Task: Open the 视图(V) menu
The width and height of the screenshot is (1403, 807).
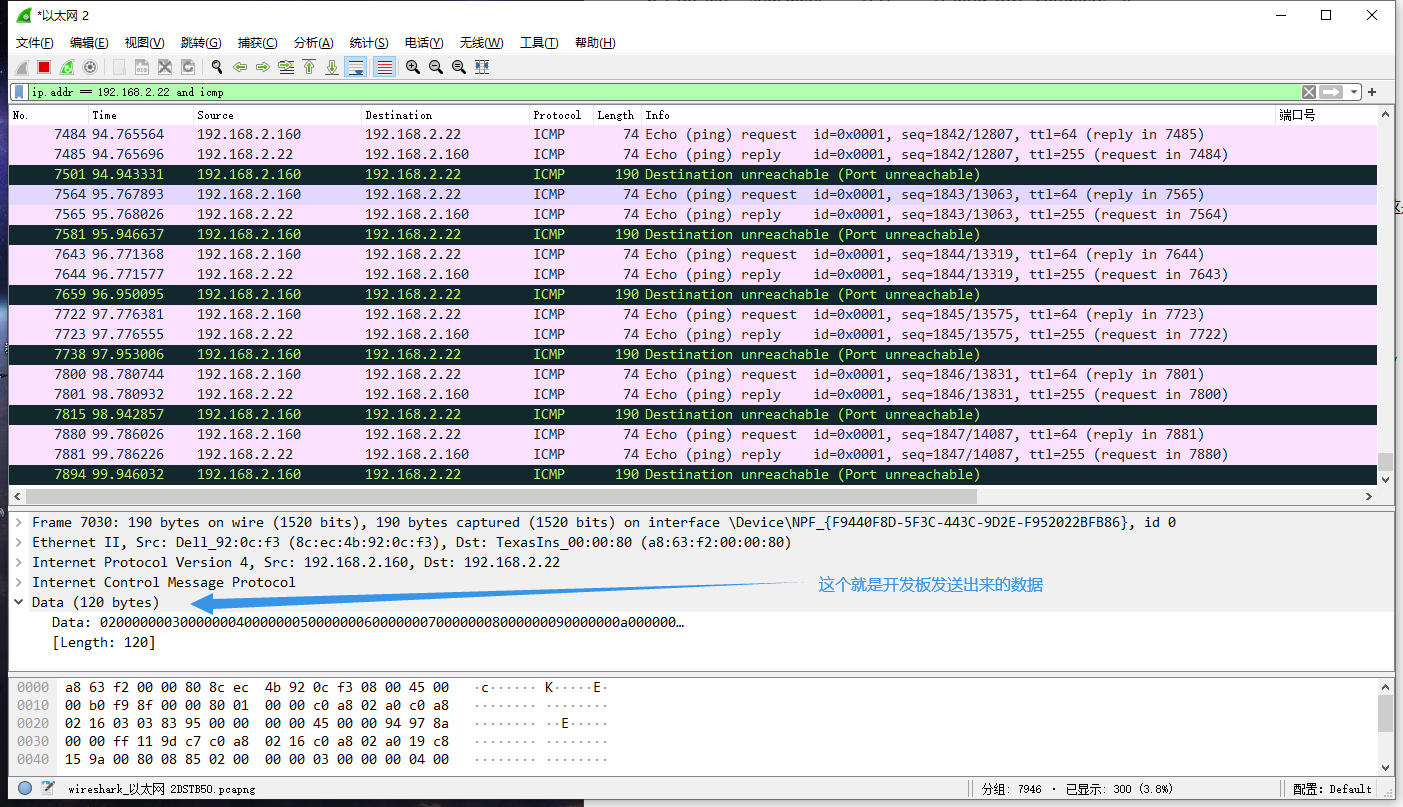Action: point(144,43)
